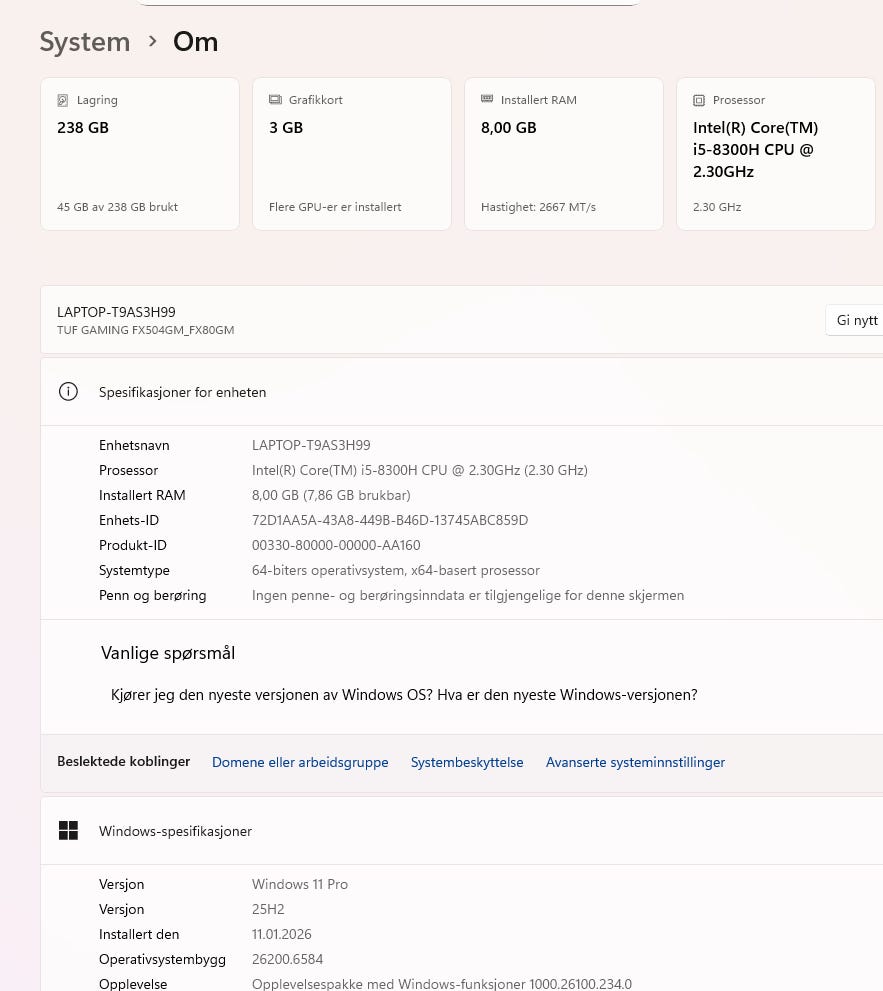Click the Vanlige spørsmål heading
Viewport: 883px width, 991px height.
168,653
